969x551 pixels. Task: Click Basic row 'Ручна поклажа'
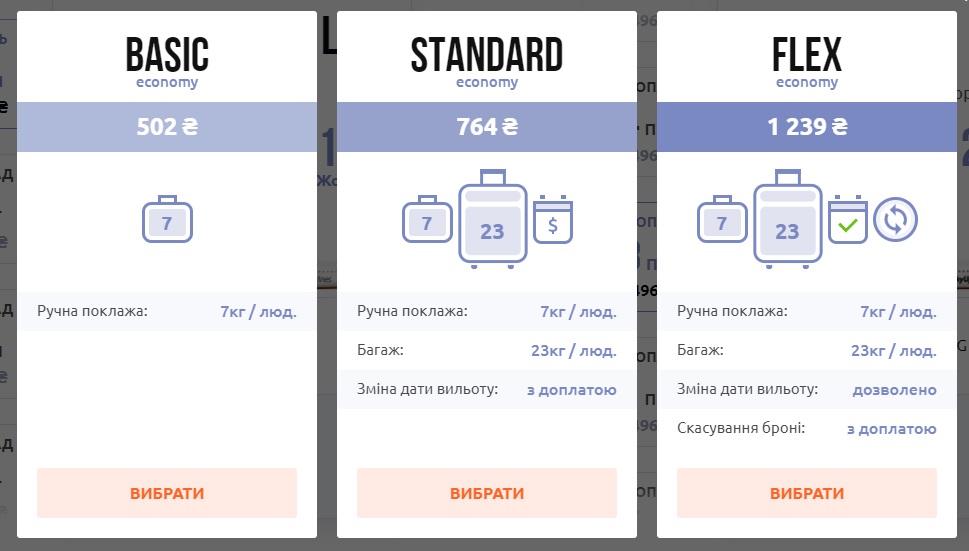pos(167,311)
